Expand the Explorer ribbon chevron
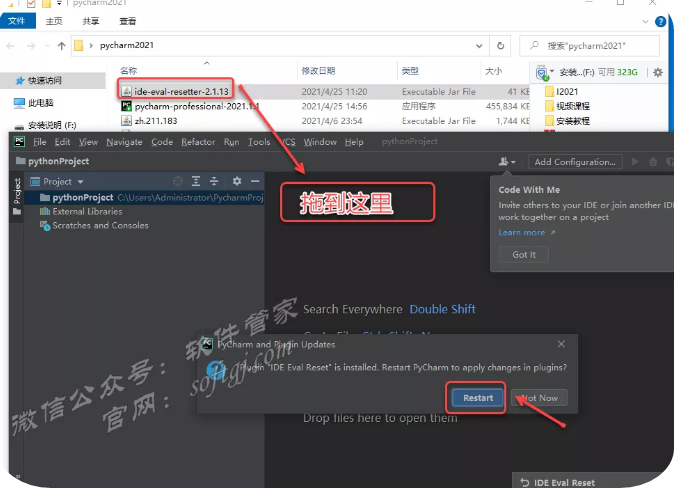Screen dimensions: 677x490 pyautogui.click(x=645, y=22)
